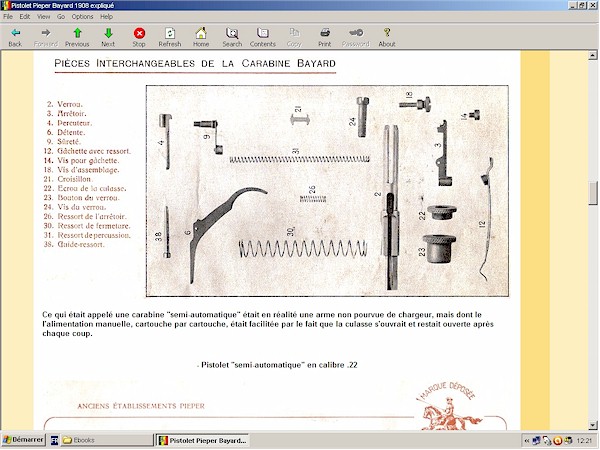
Task: Click the Next green down arrow
Action: coord(108,33)
